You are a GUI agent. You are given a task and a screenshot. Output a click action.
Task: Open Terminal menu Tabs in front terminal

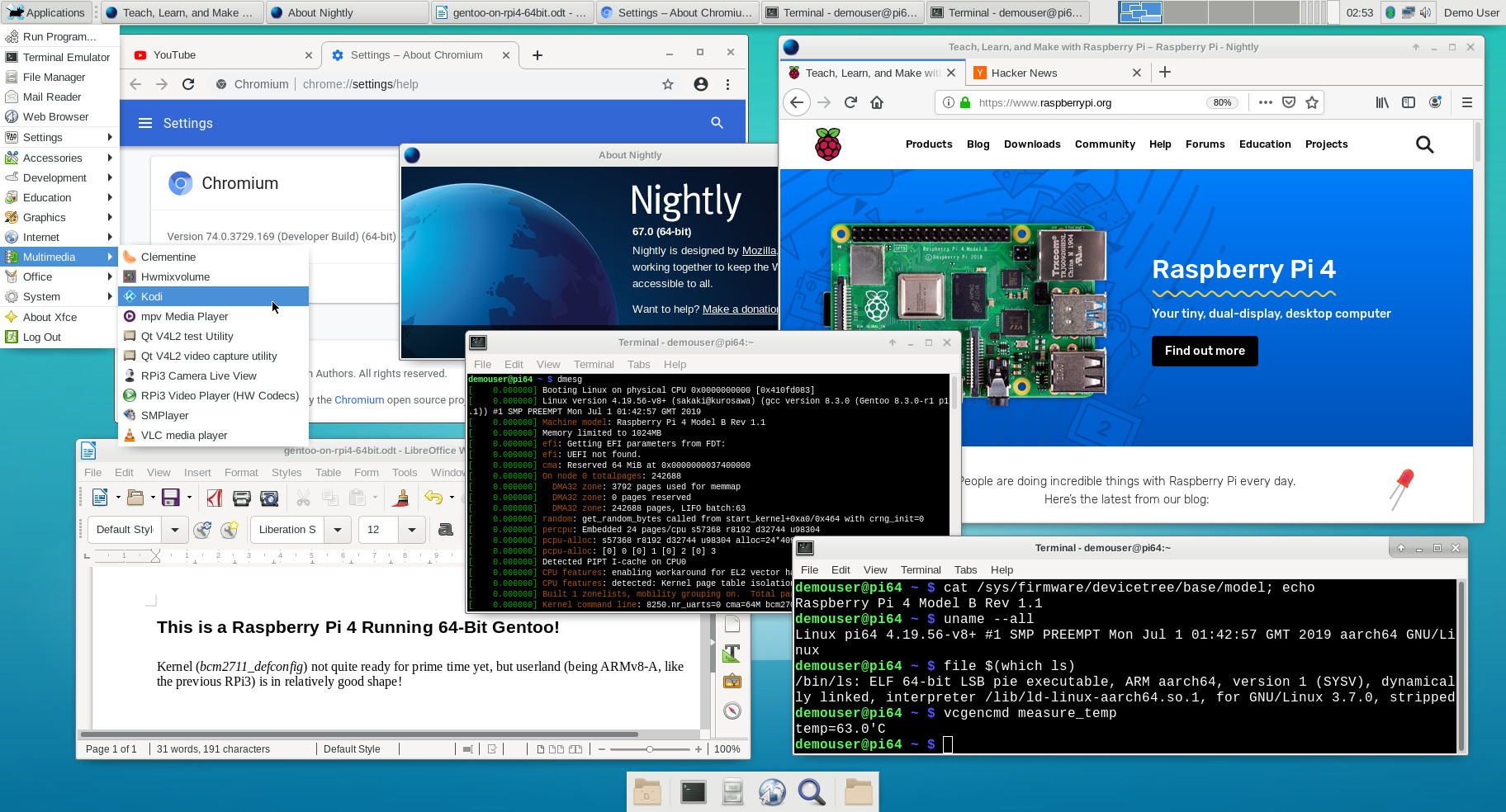(965, 569)
